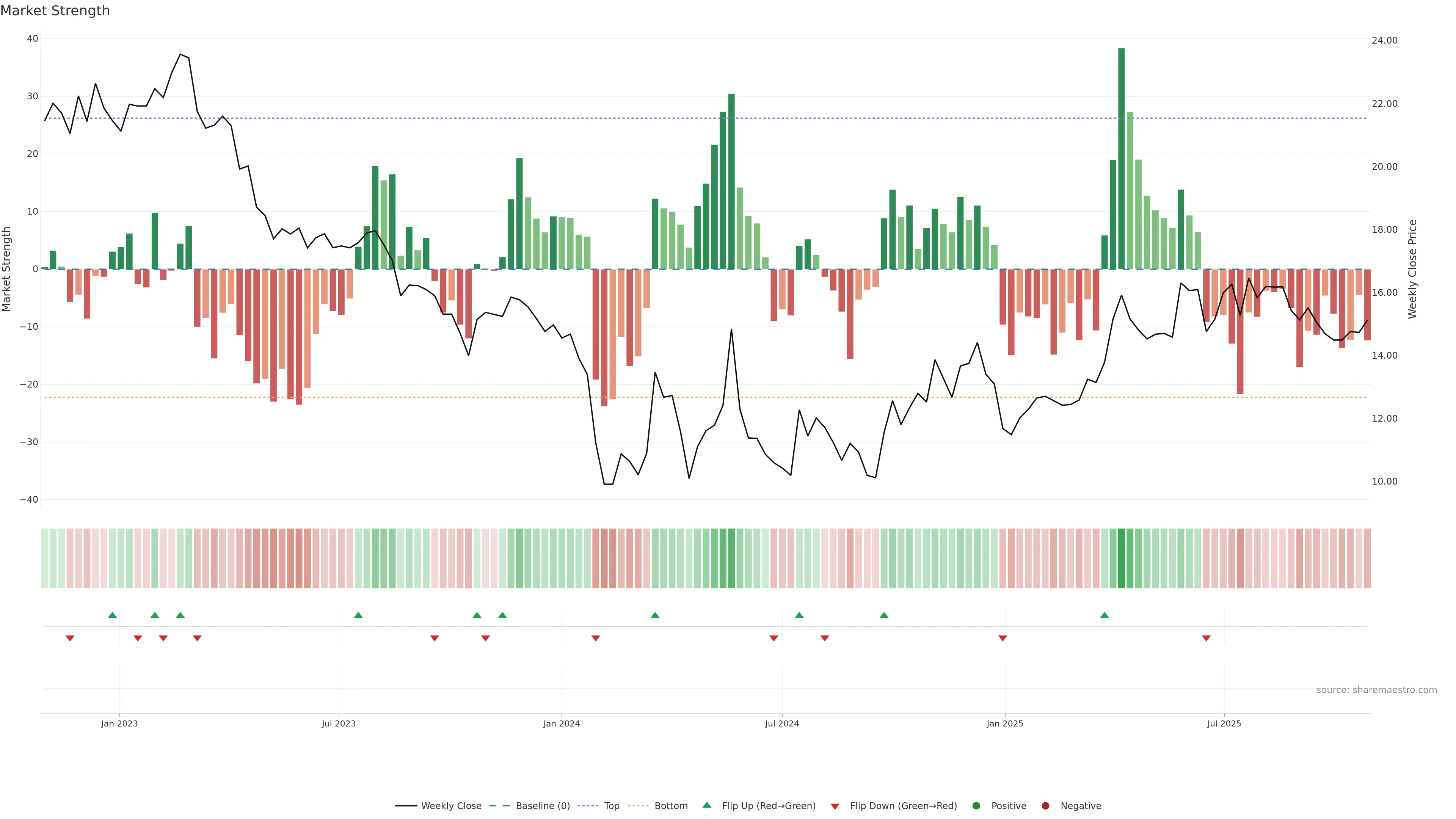Click the first flip-down marker at far left
Screen dimensions: 1456x819
tap(70, 638)
